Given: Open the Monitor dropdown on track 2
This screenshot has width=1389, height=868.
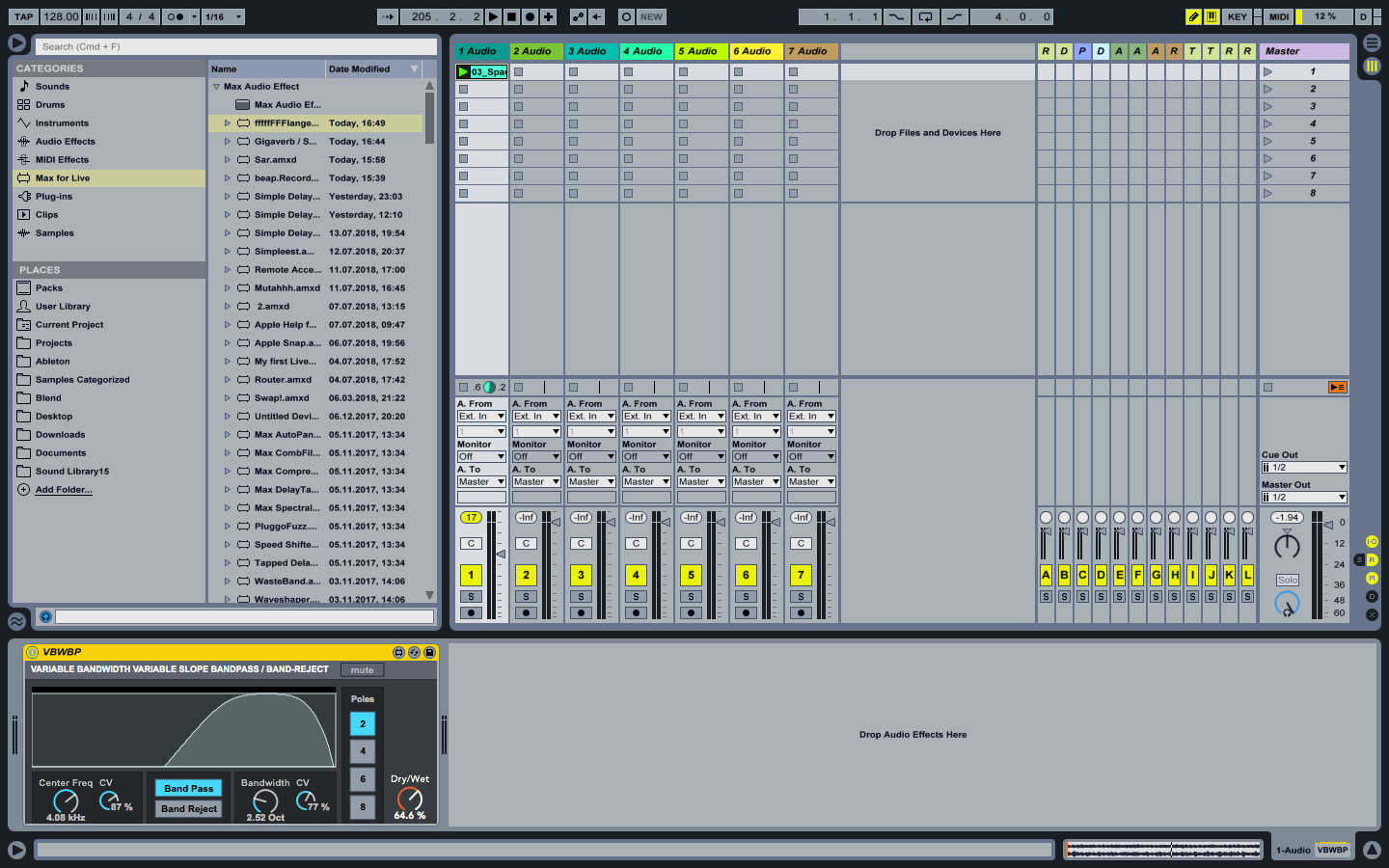Looking at the screenshot, I should click(x=536, y=456).
